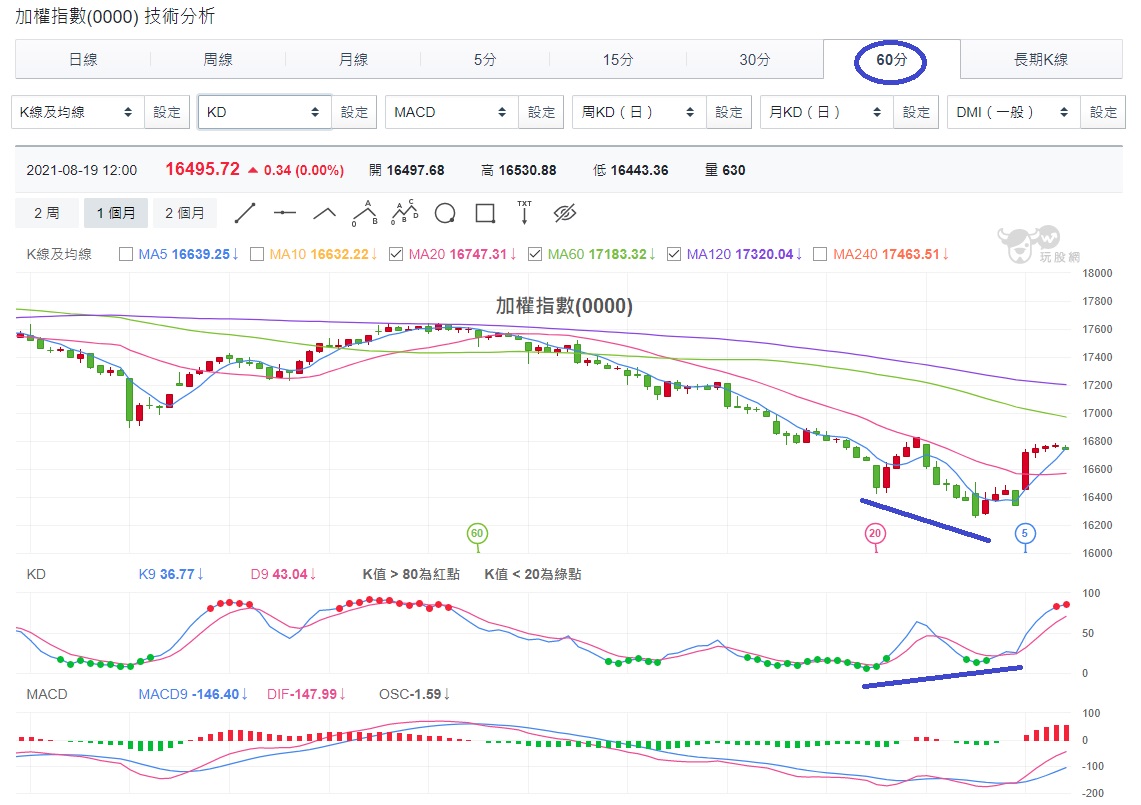1141x805 pixels.
Task: Select the circle drawing tool
Action: [444, 212]
